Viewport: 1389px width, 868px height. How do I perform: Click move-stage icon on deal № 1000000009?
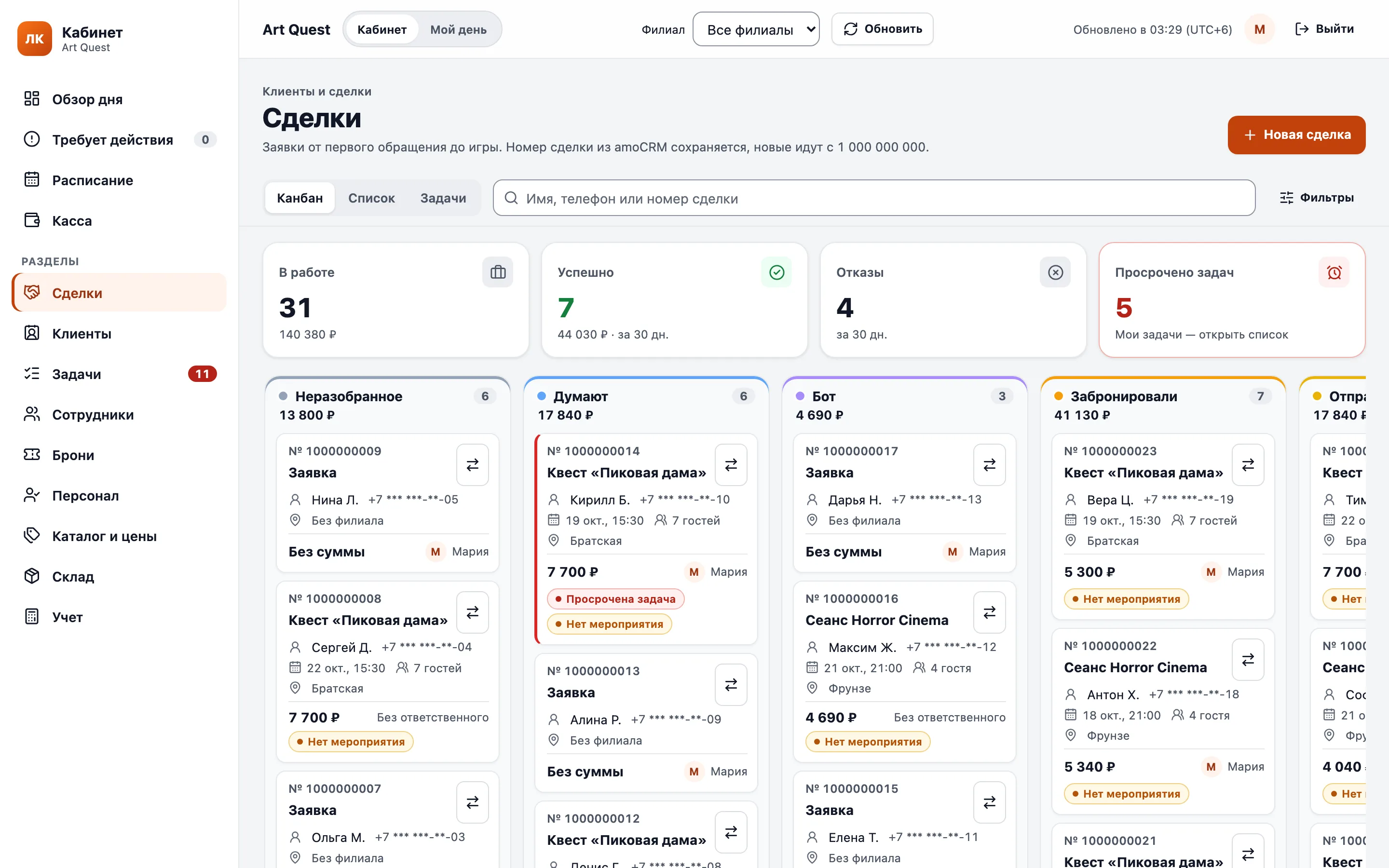click(x=472, y=464)
